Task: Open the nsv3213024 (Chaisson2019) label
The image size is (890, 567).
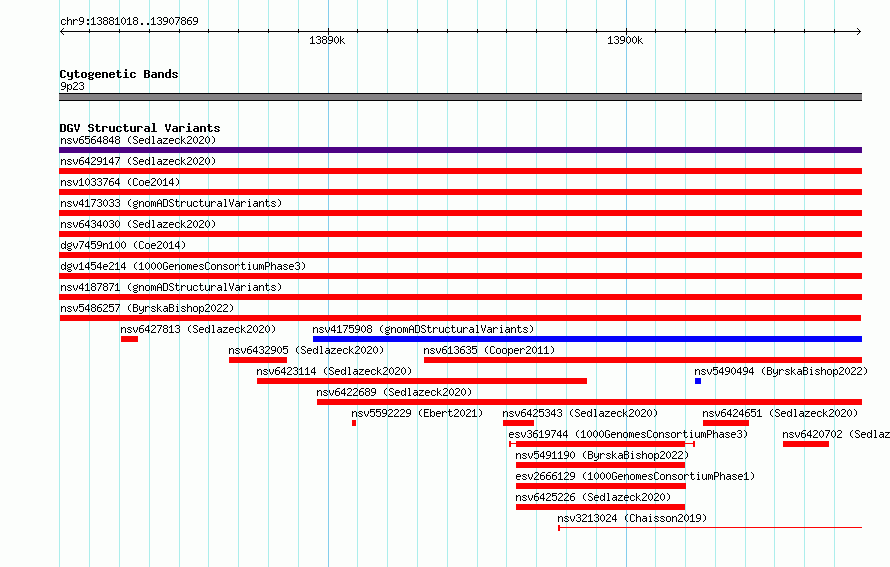Action: coord(632,518)
